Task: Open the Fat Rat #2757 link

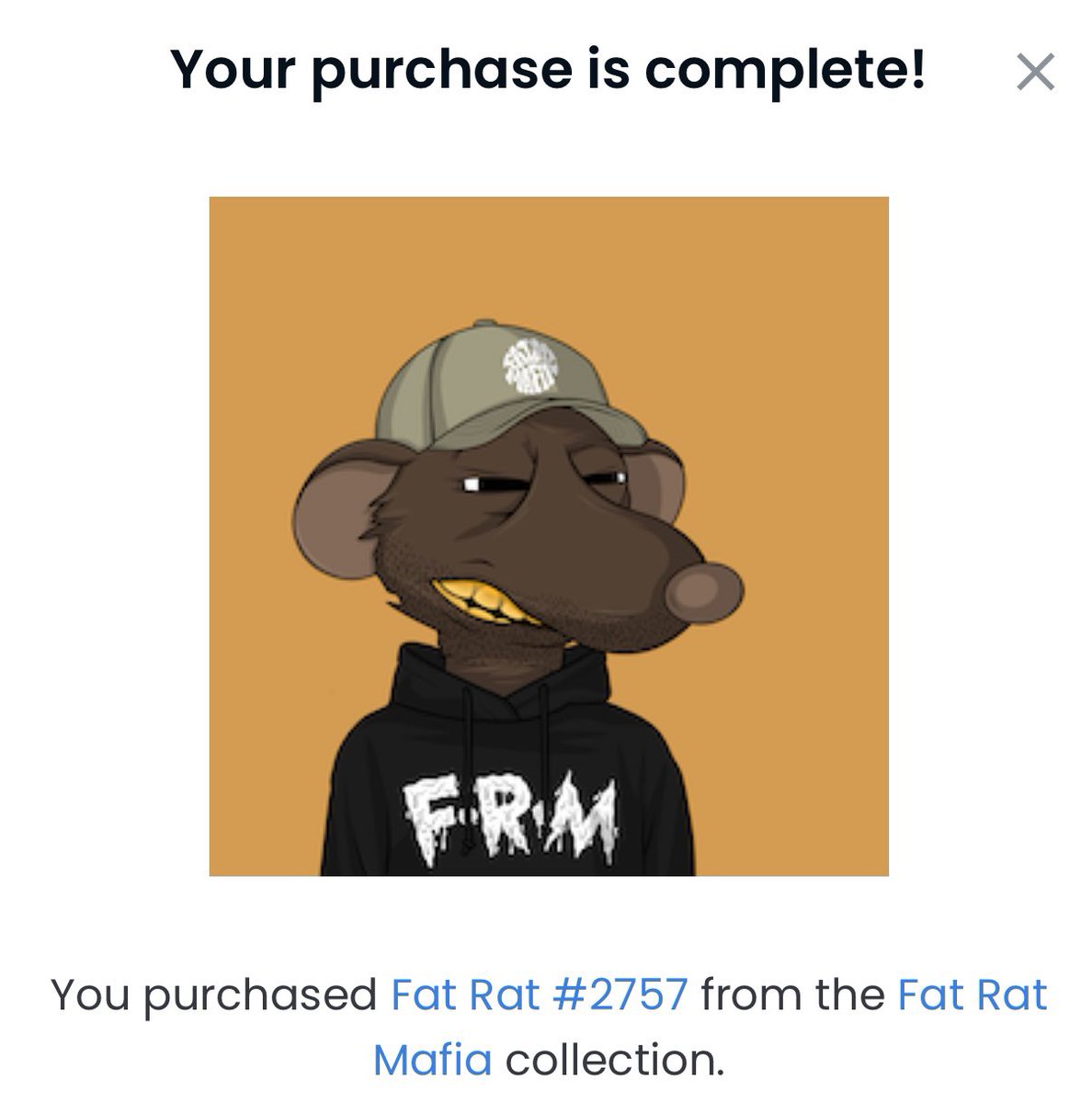Action: 540,995
